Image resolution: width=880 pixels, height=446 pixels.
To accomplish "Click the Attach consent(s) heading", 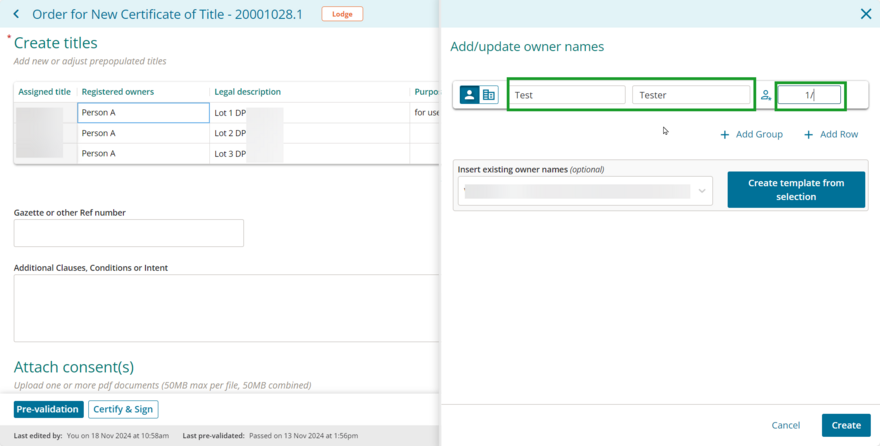I will pos(74,367).
